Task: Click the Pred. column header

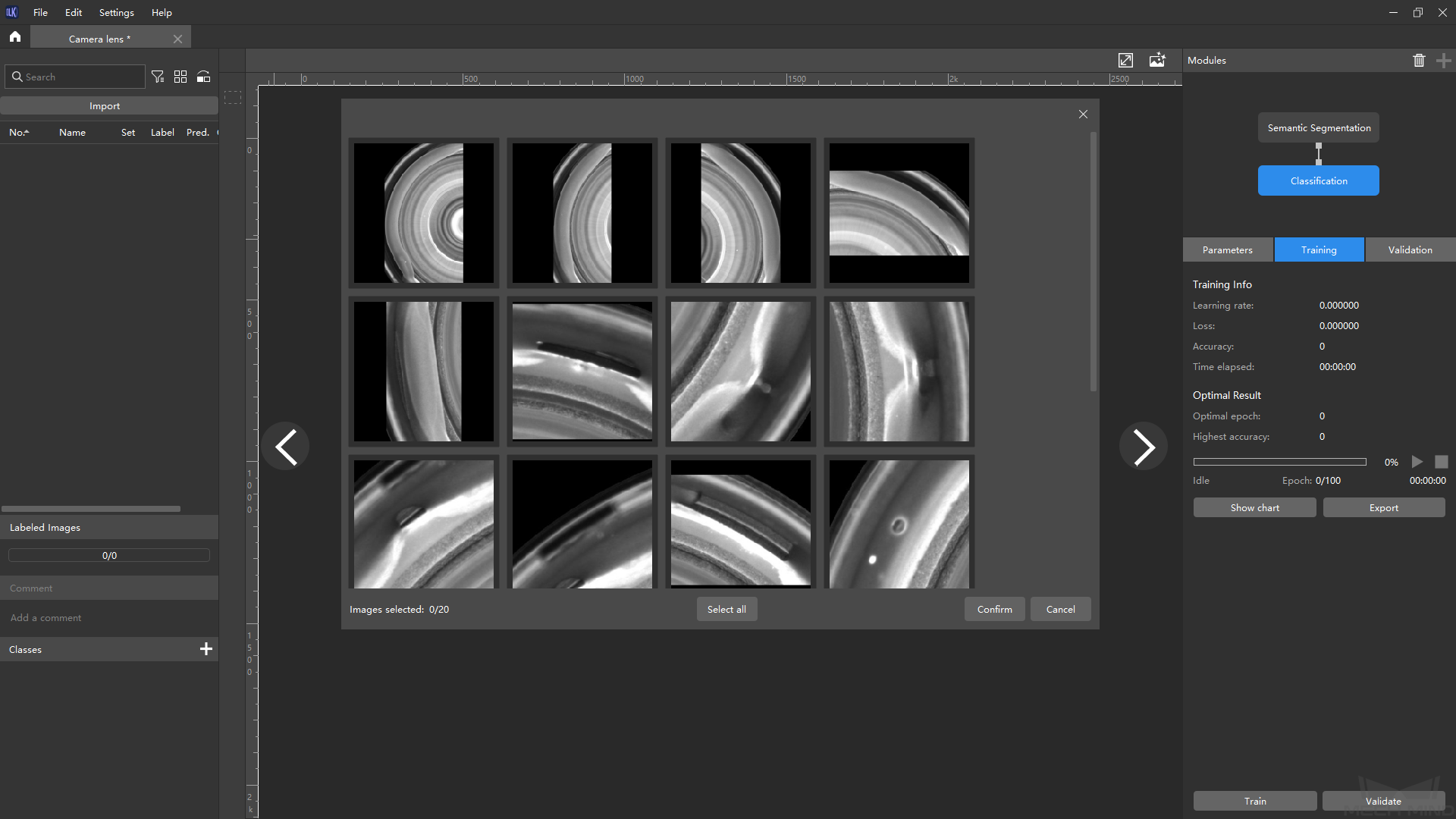Action: 198,132
